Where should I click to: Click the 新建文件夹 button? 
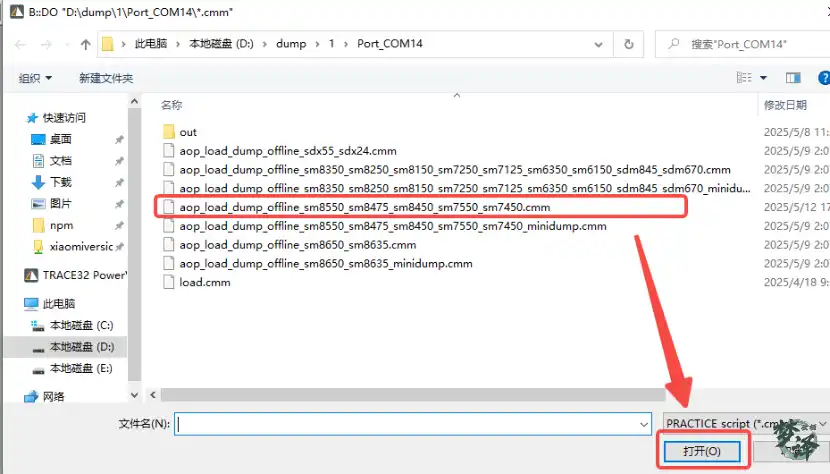[x=106, y=78]
